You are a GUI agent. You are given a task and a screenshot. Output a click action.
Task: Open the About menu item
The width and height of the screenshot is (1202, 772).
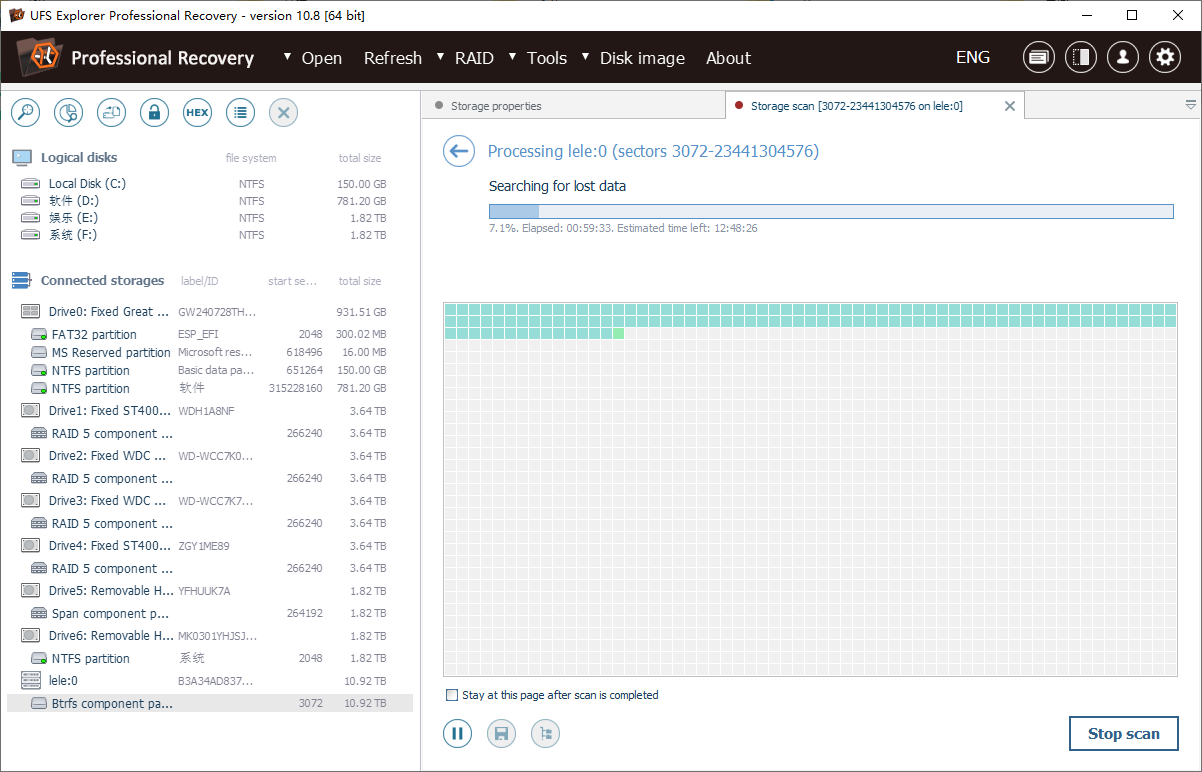coord(728,58)
